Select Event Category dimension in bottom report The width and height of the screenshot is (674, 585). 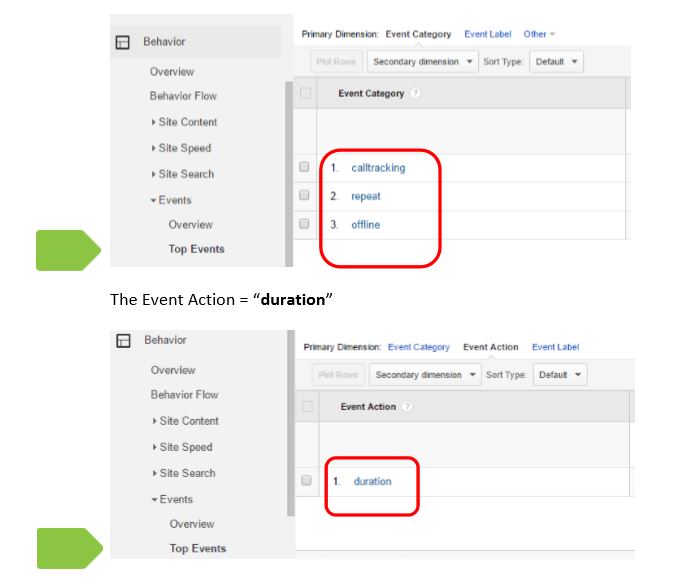click(x=419, y=347)
